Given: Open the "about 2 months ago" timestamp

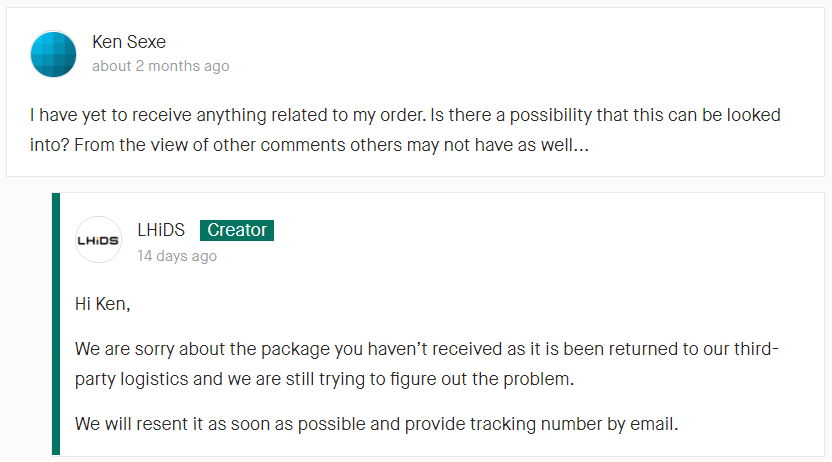Looking at the screenshot, I should [x=161, y=66].
